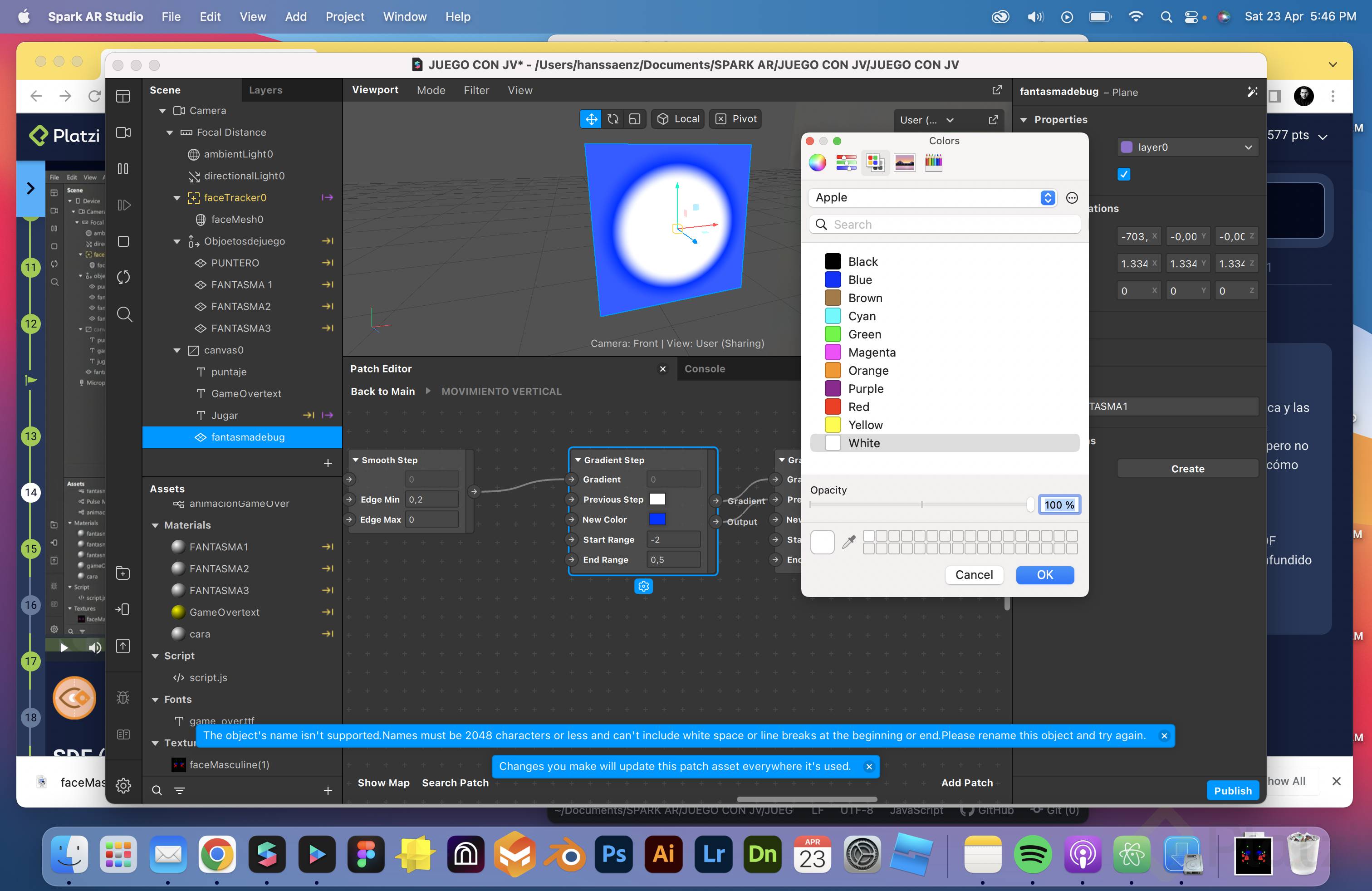Click the color Search field
1372x891 pixels.
click(x=944, y=224)
